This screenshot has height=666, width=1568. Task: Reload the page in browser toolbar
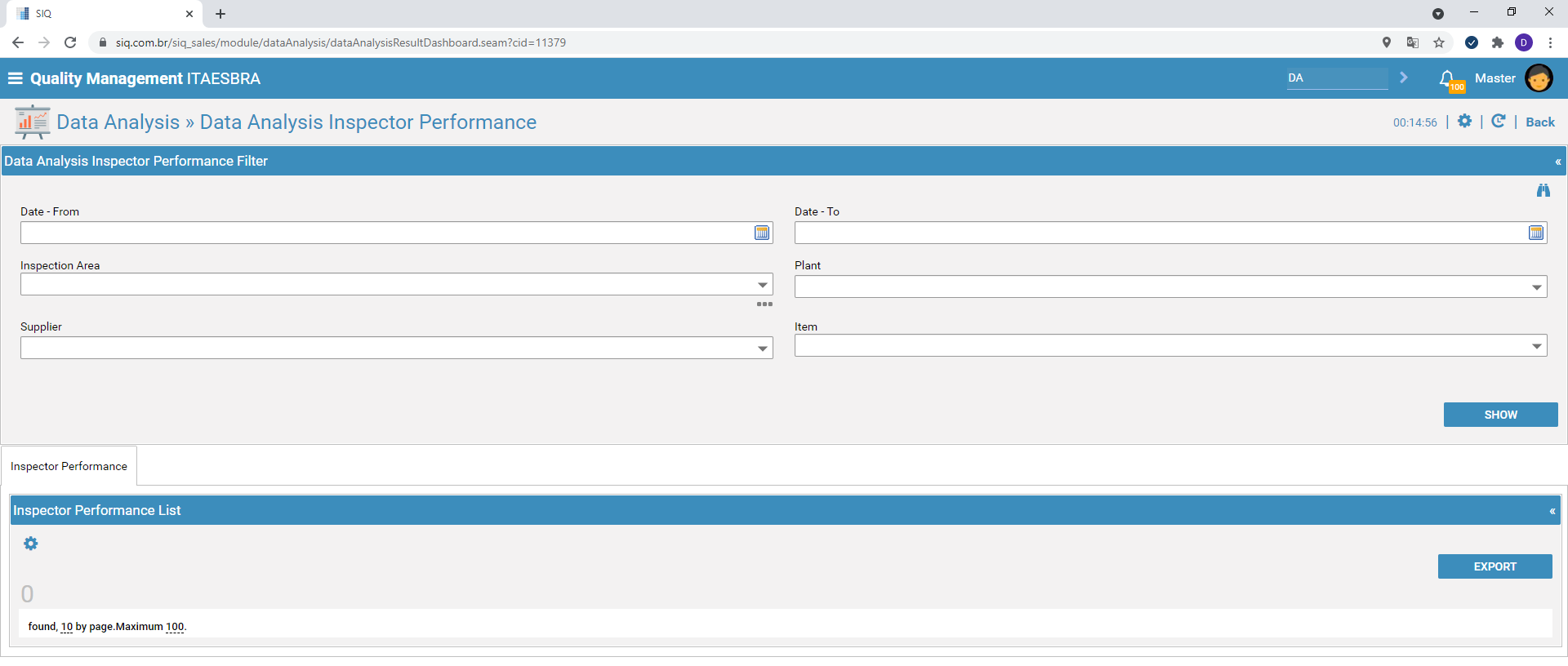[x=70, y=42]
